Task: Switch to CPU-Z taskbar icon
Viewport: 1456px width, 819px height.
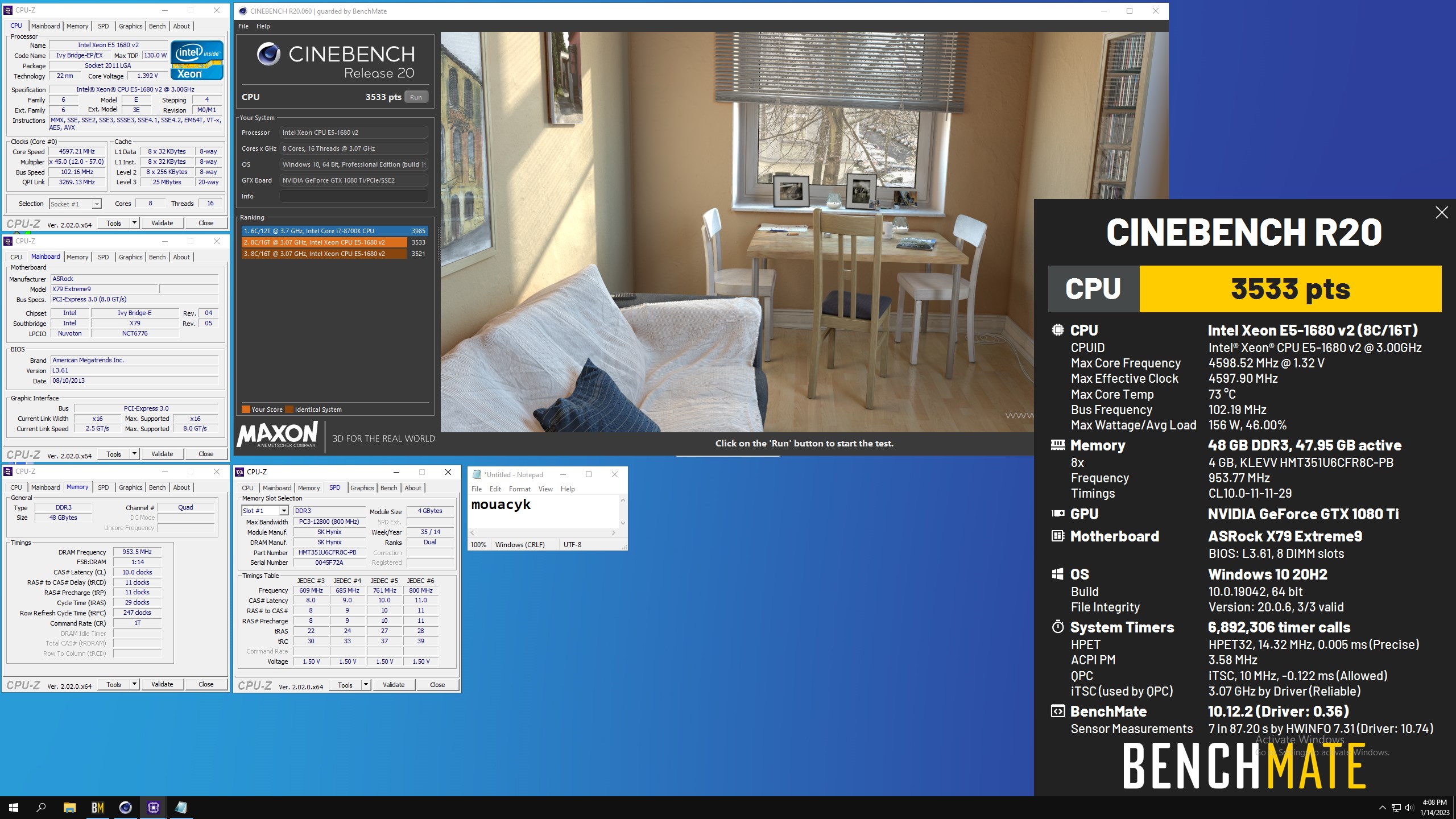Action: pos(154,807)
